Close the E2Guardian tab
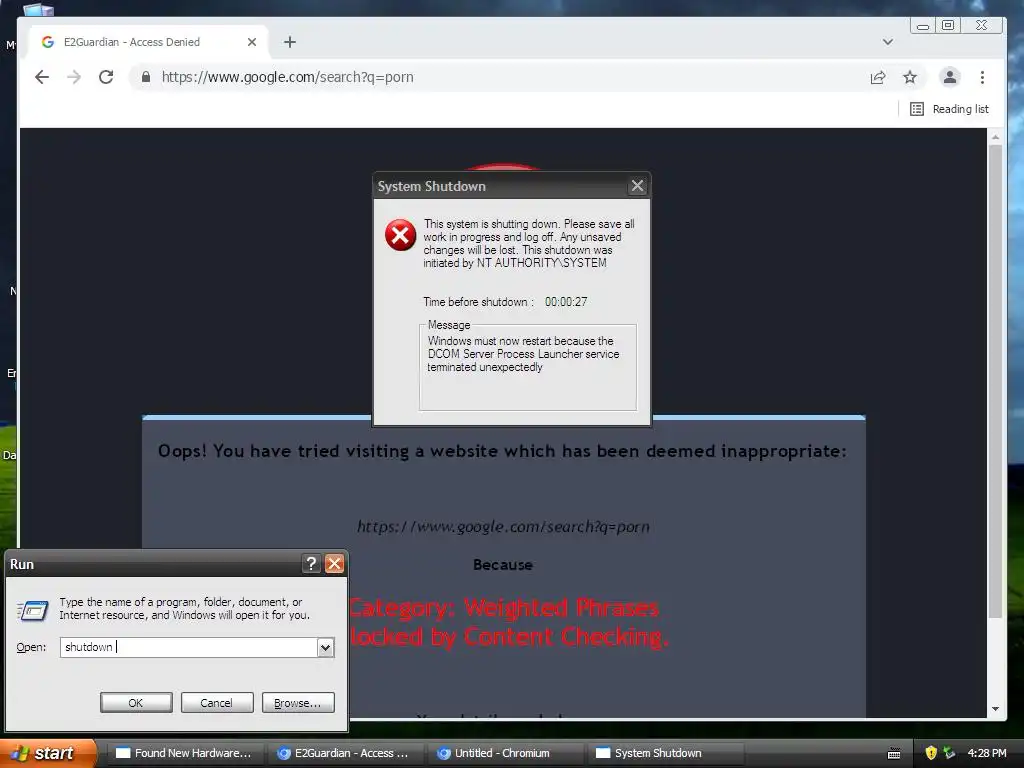 click(251, 42)
